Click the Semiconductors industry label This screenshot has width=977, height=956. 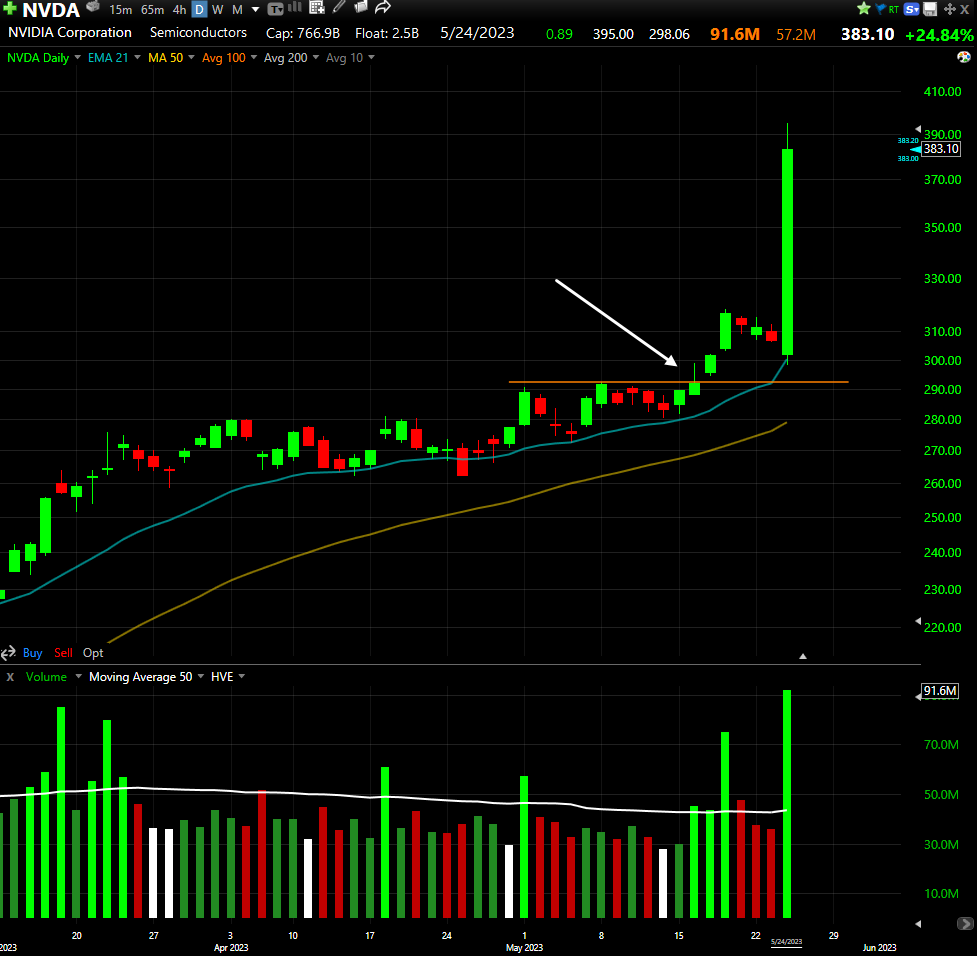[198, 32]
